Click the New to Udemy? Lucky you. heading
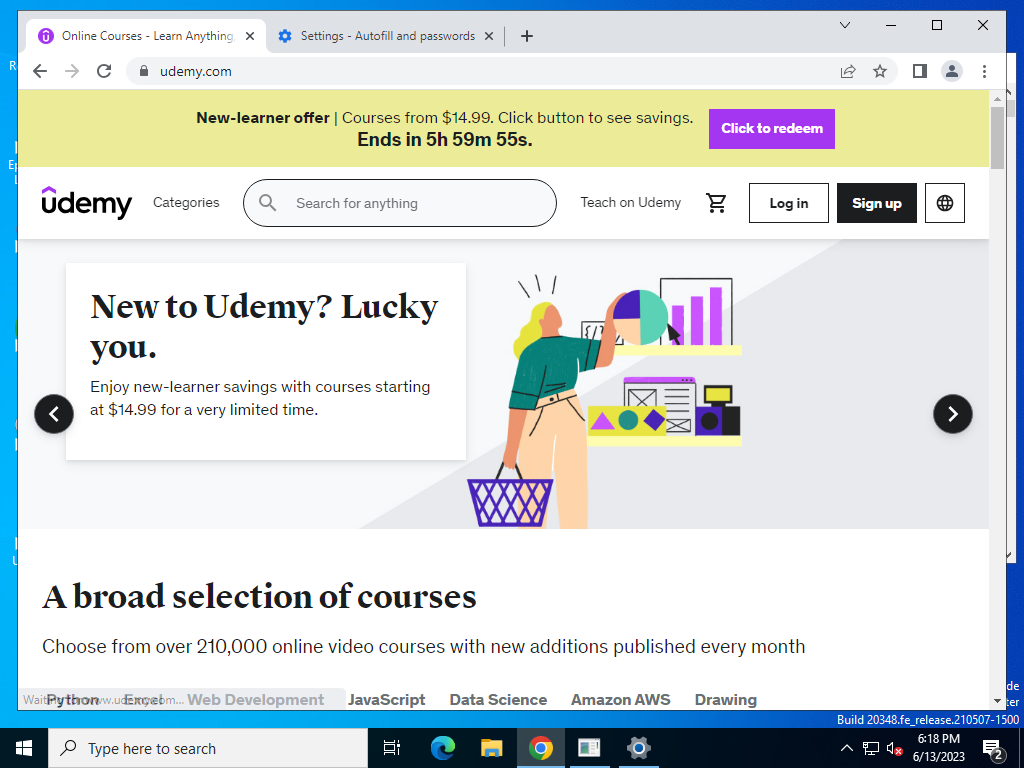The image size is (1024, 768). (264, 326)
